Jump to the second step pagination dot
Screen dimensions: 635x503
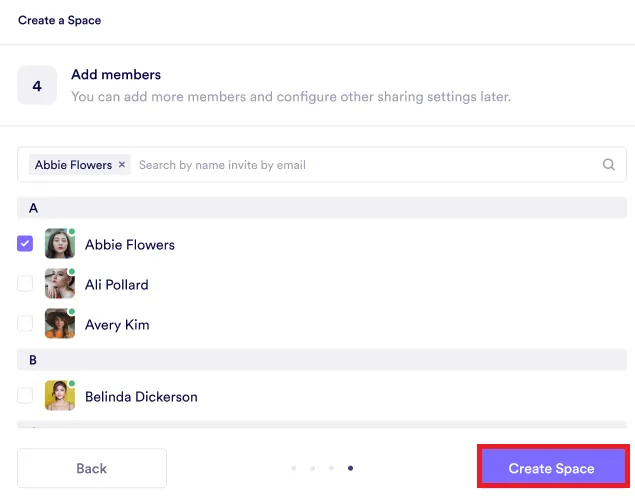(312, 468)
